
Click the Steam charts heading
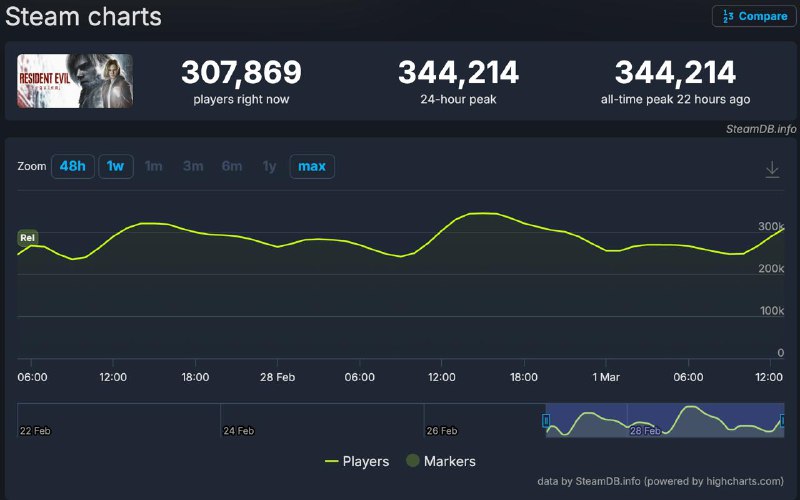[x=83, y=17]
